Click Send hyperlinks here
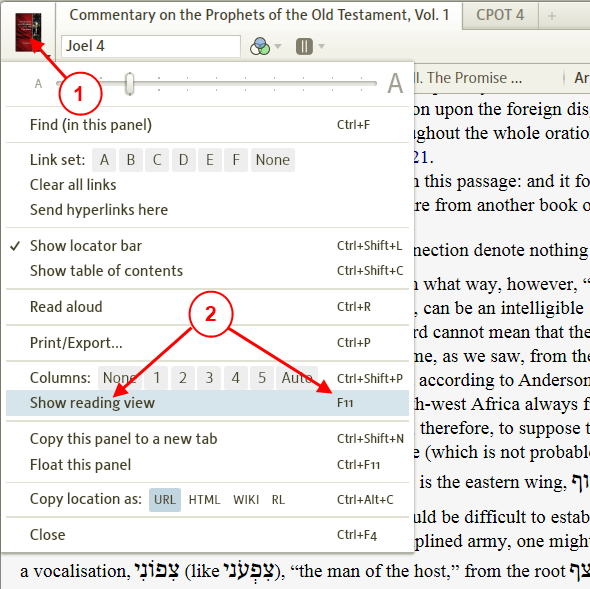 click(99, 210)
